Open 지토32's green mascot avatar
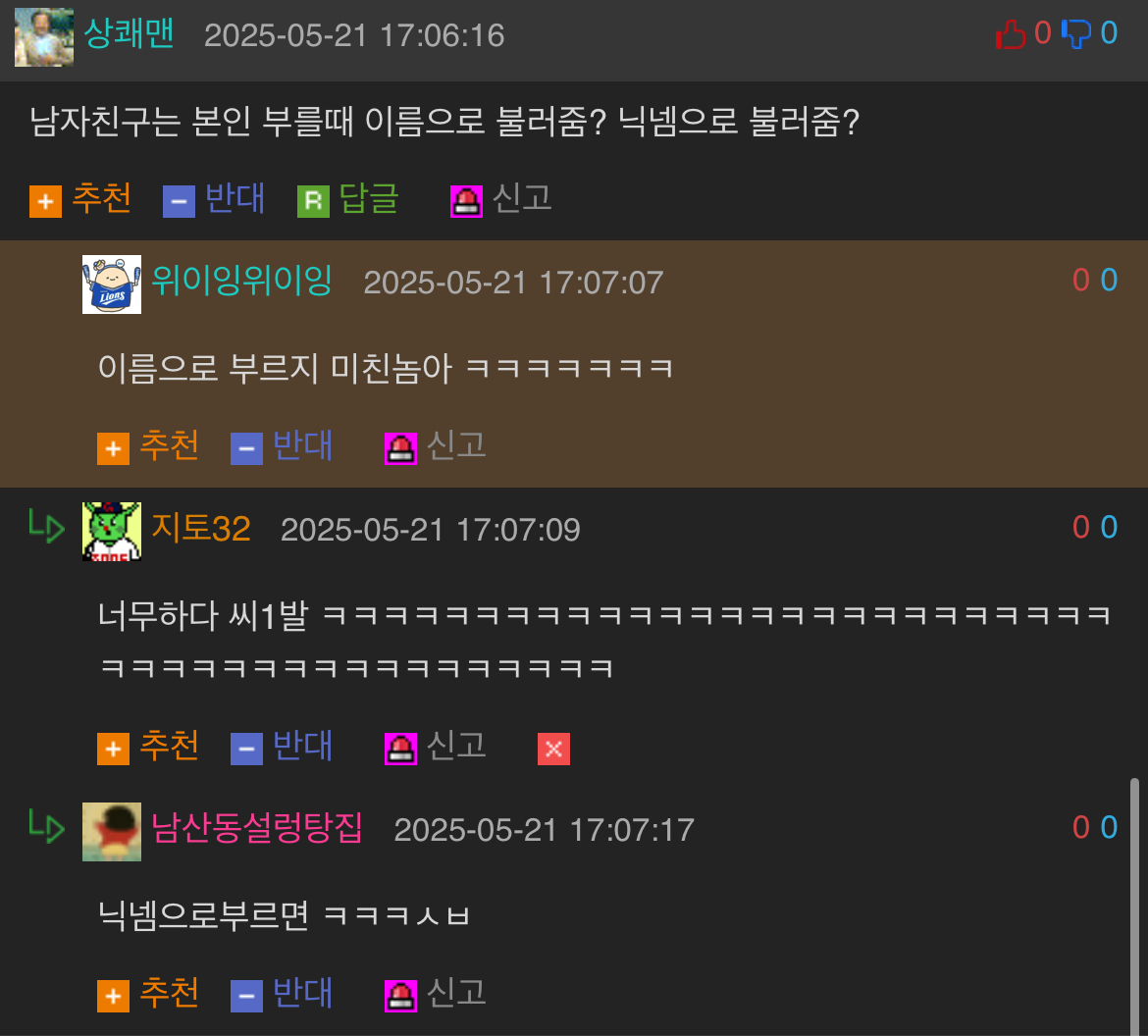The image size is (1148, 1036). 111,532
